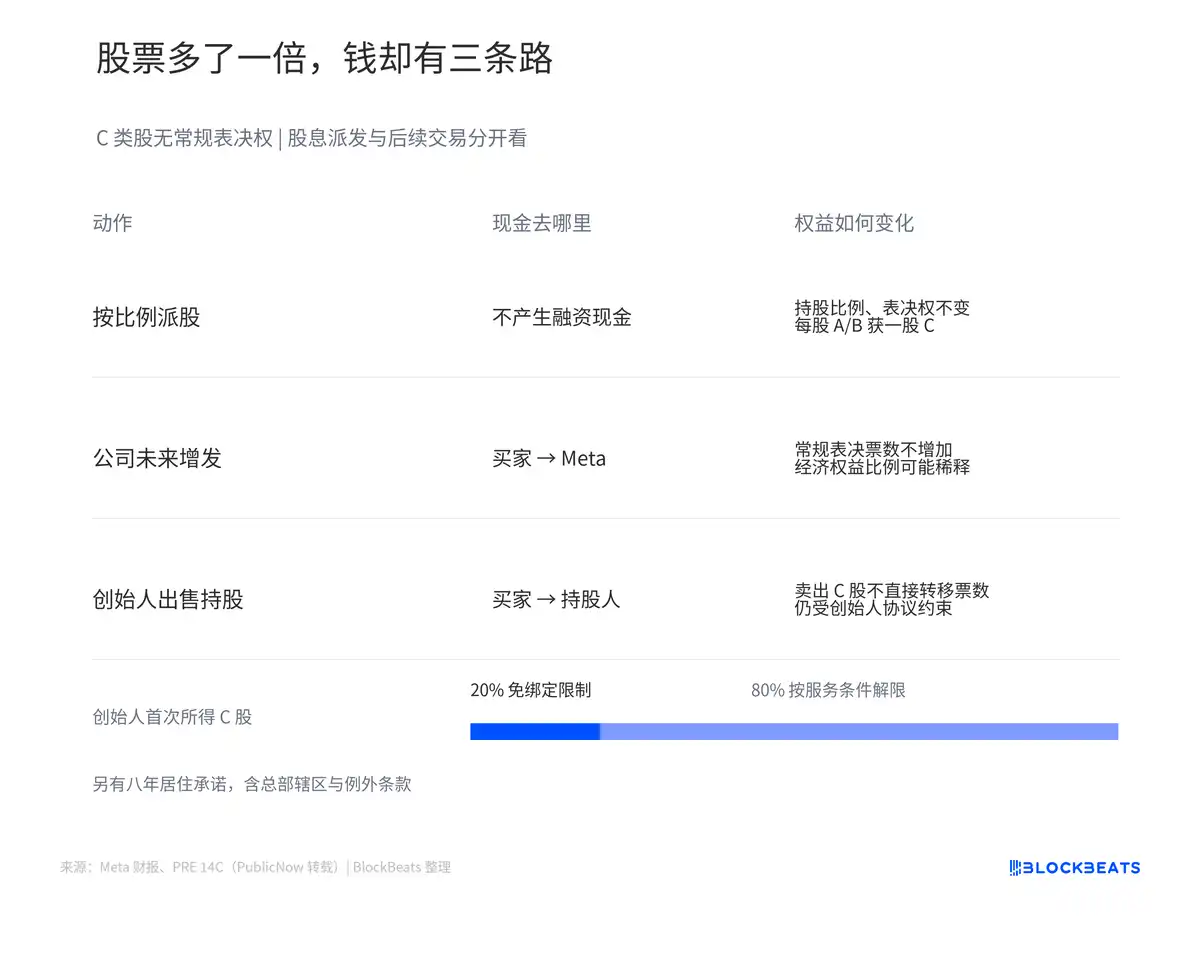The width and height of the screenshot is (1200, 960).
Task: Select the subtitle C 类股无常规表决权
Action: (x=184, y=139)
